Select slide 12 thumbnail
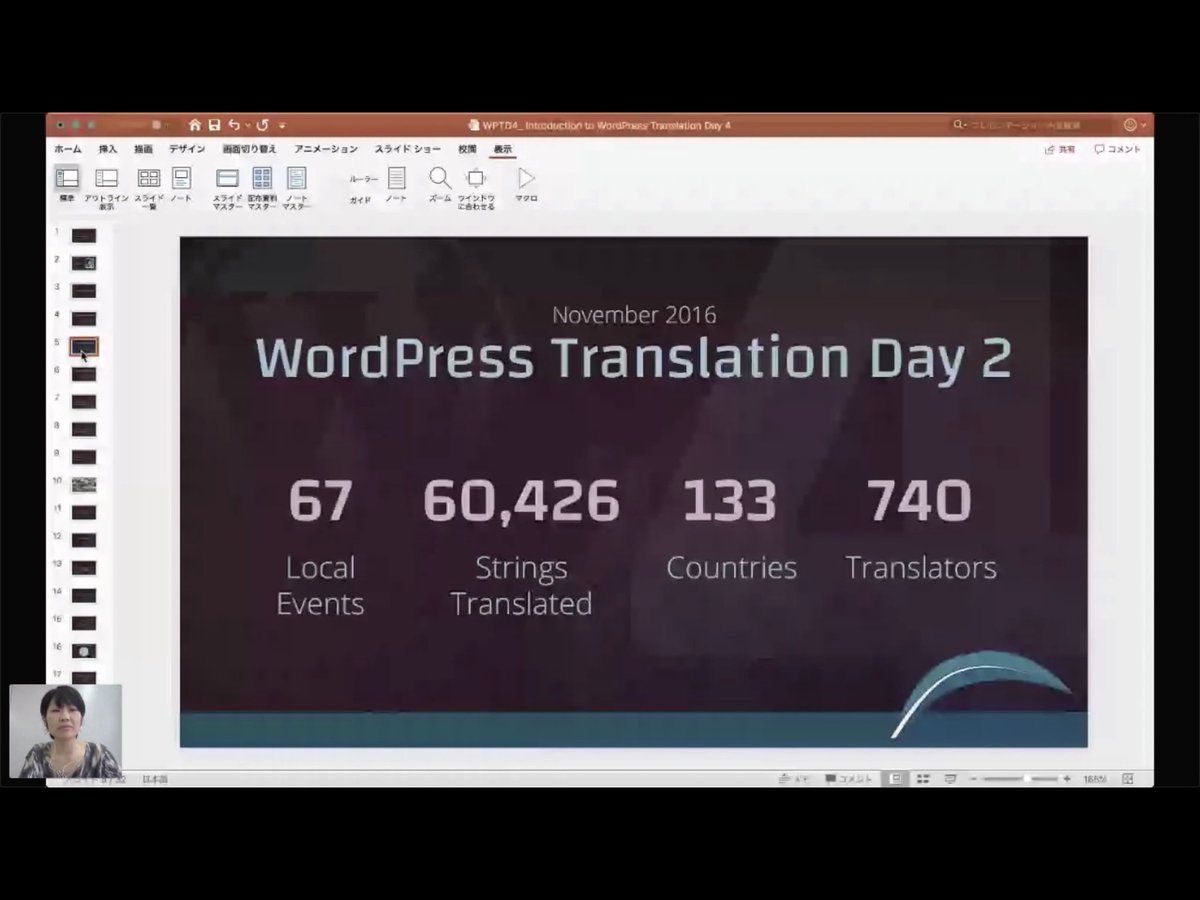This screenshot has height=900, width=1200. coord(84,540)
